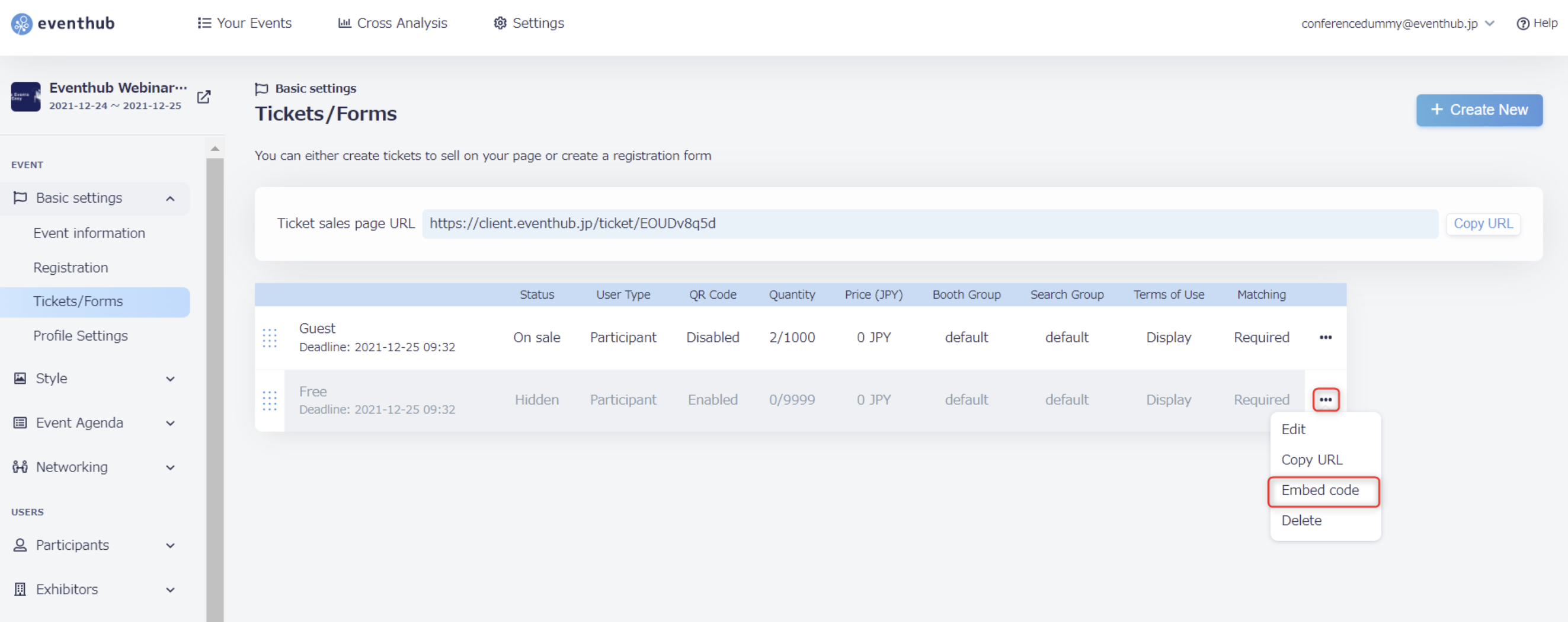
Task: Click the Copy URL button beside ticket URL
Action: 1483,223
